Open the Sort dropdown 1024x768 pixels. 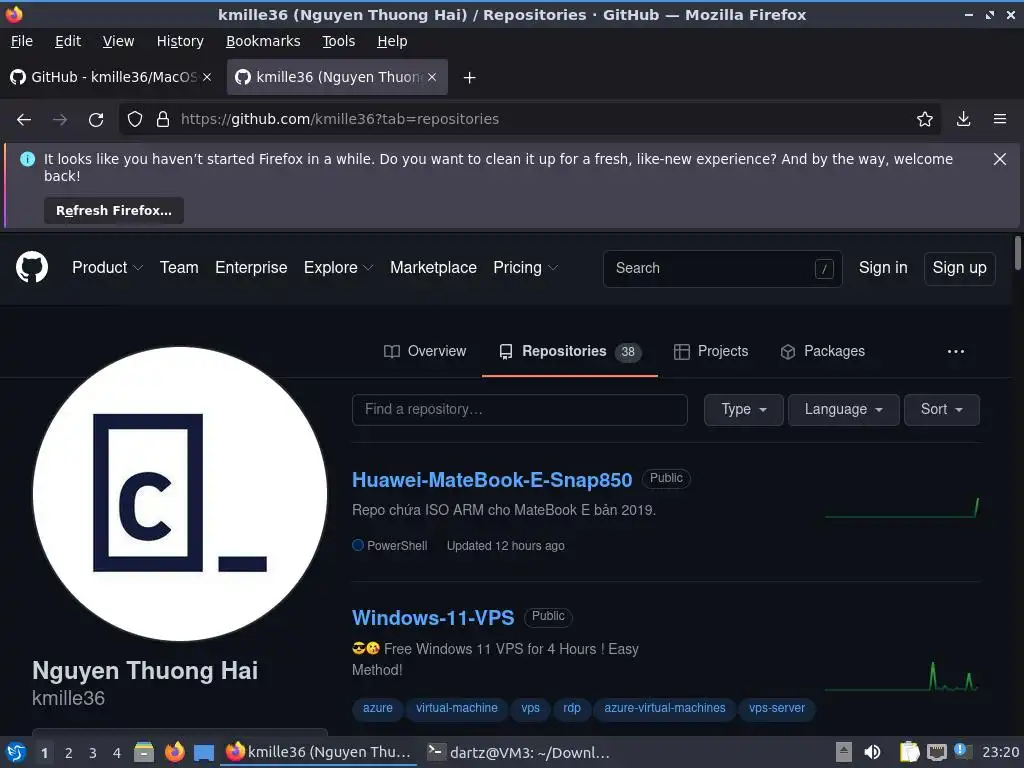(x=942, y=409)
